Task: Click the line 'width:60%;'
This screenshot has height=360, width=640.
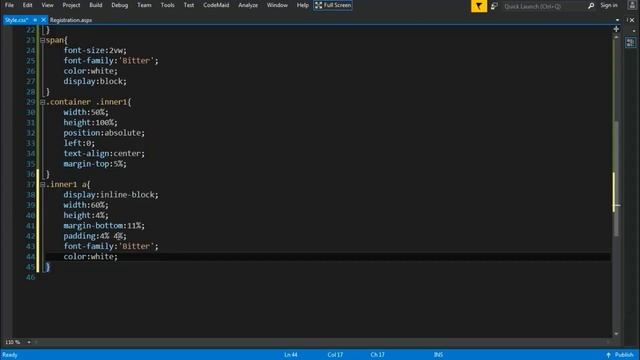Action: (86, 205)
